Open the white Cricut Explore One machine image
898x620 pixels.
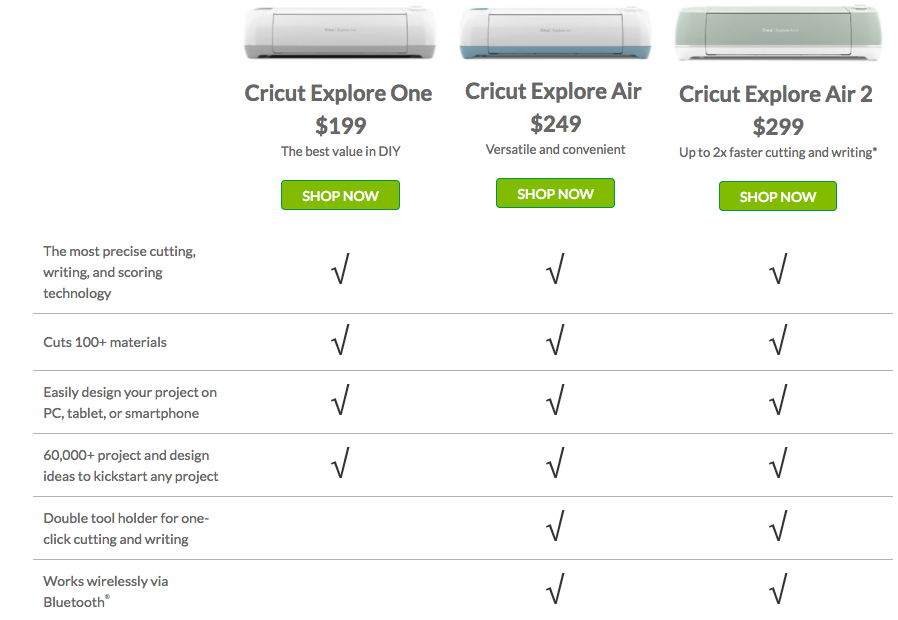340,33
